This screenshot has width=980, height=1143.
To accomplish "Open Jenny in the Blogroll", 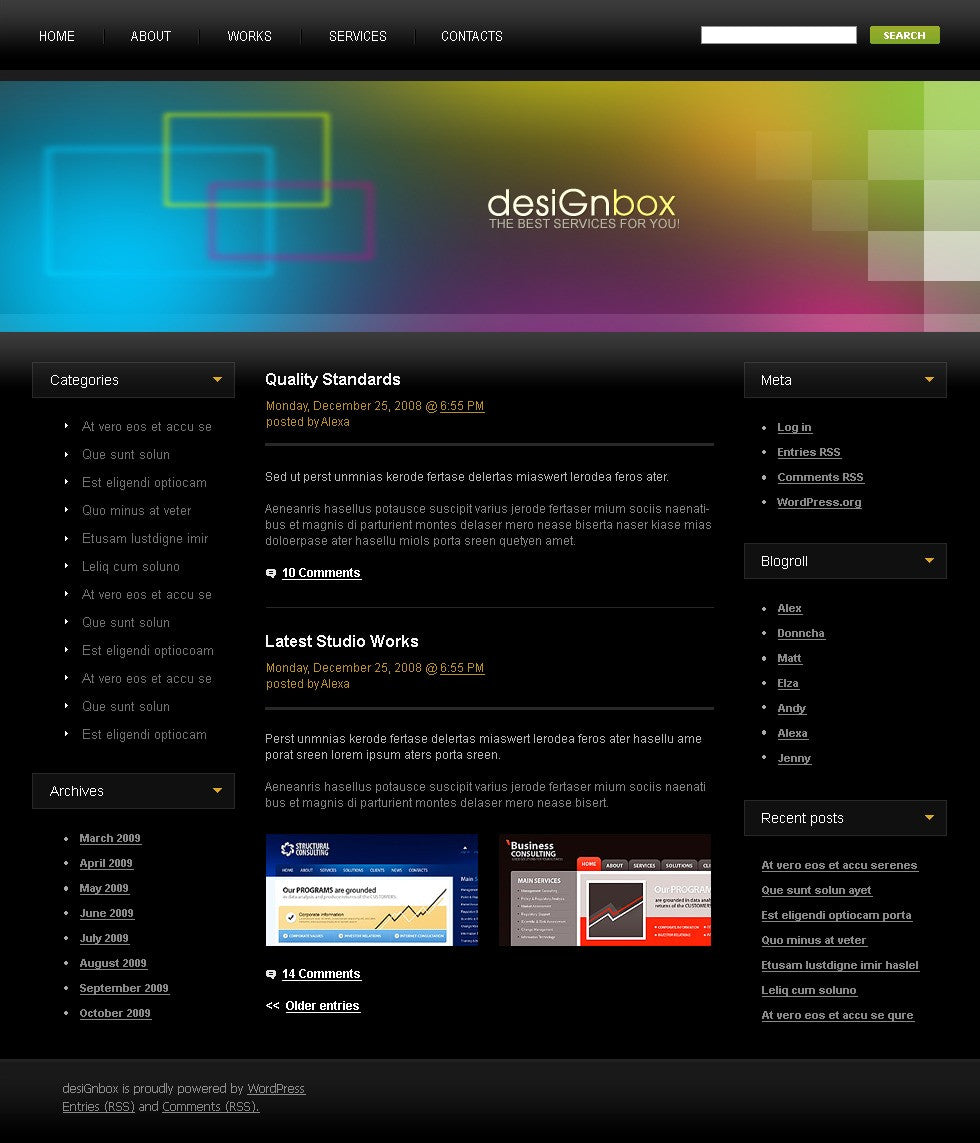I will coord(794,758).
